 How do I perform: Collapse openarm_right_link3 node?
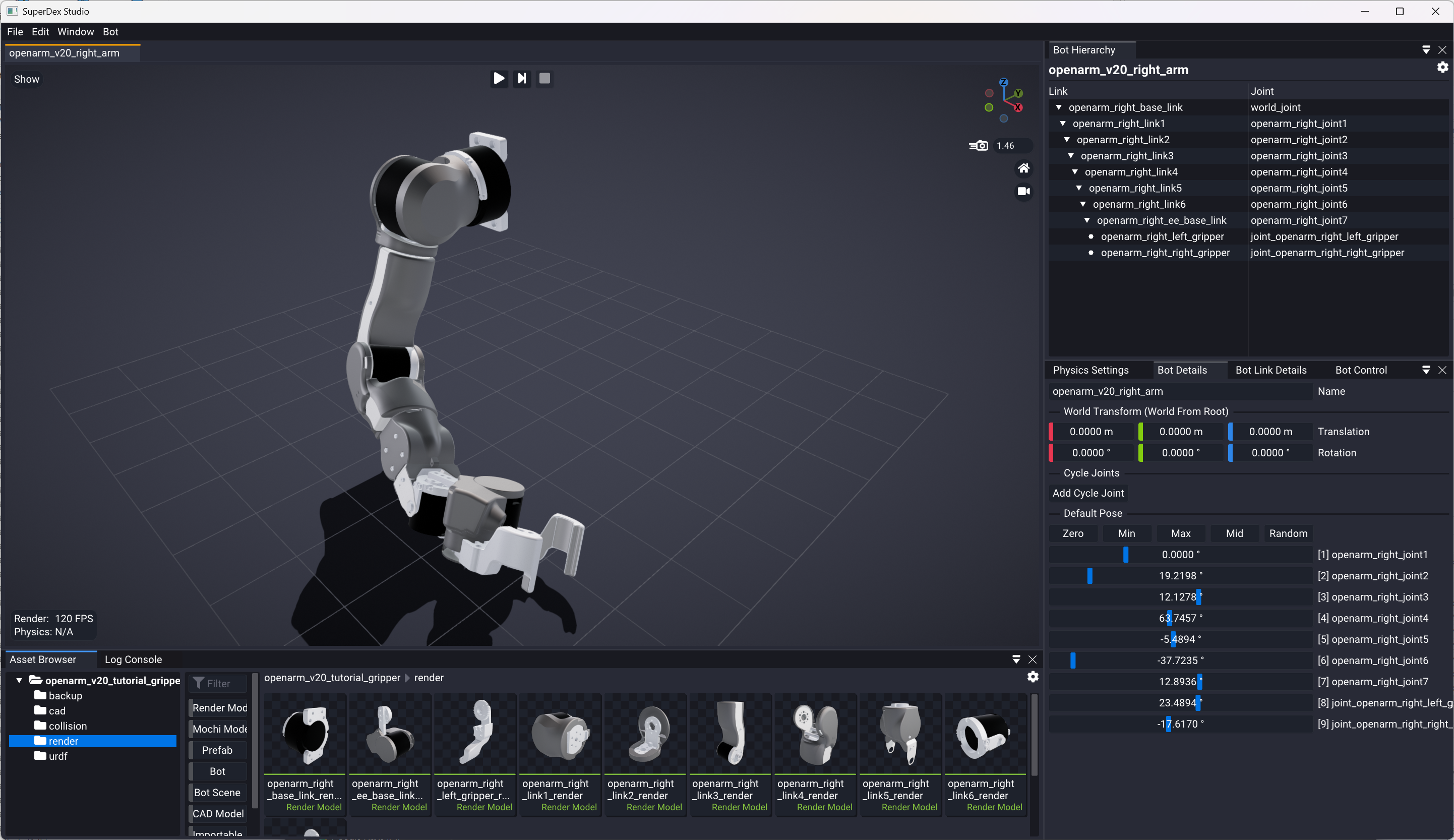tap(1071, 156)
